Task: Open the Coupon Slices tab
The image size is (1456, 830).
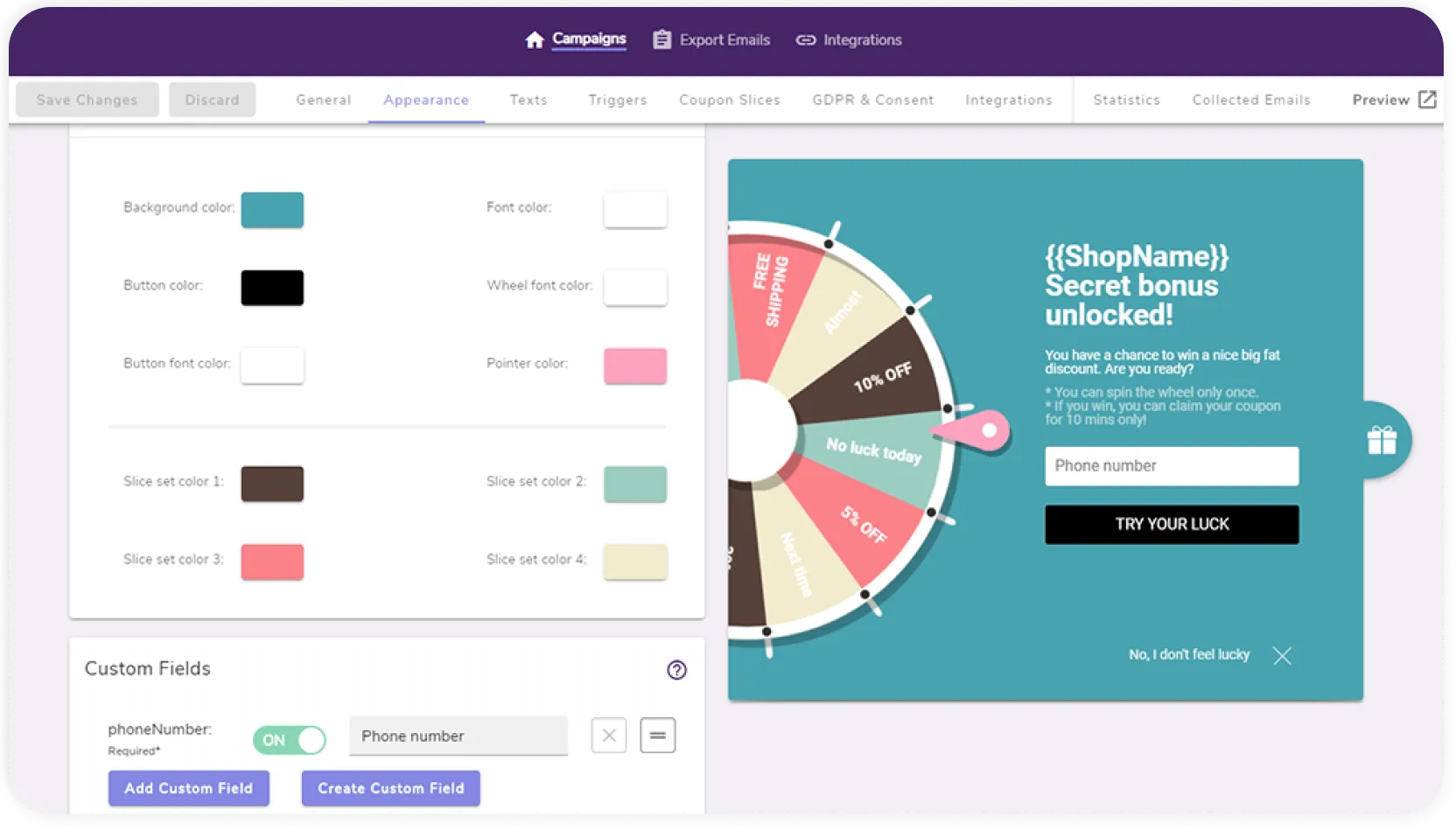Action: click(x=729, y=100)
